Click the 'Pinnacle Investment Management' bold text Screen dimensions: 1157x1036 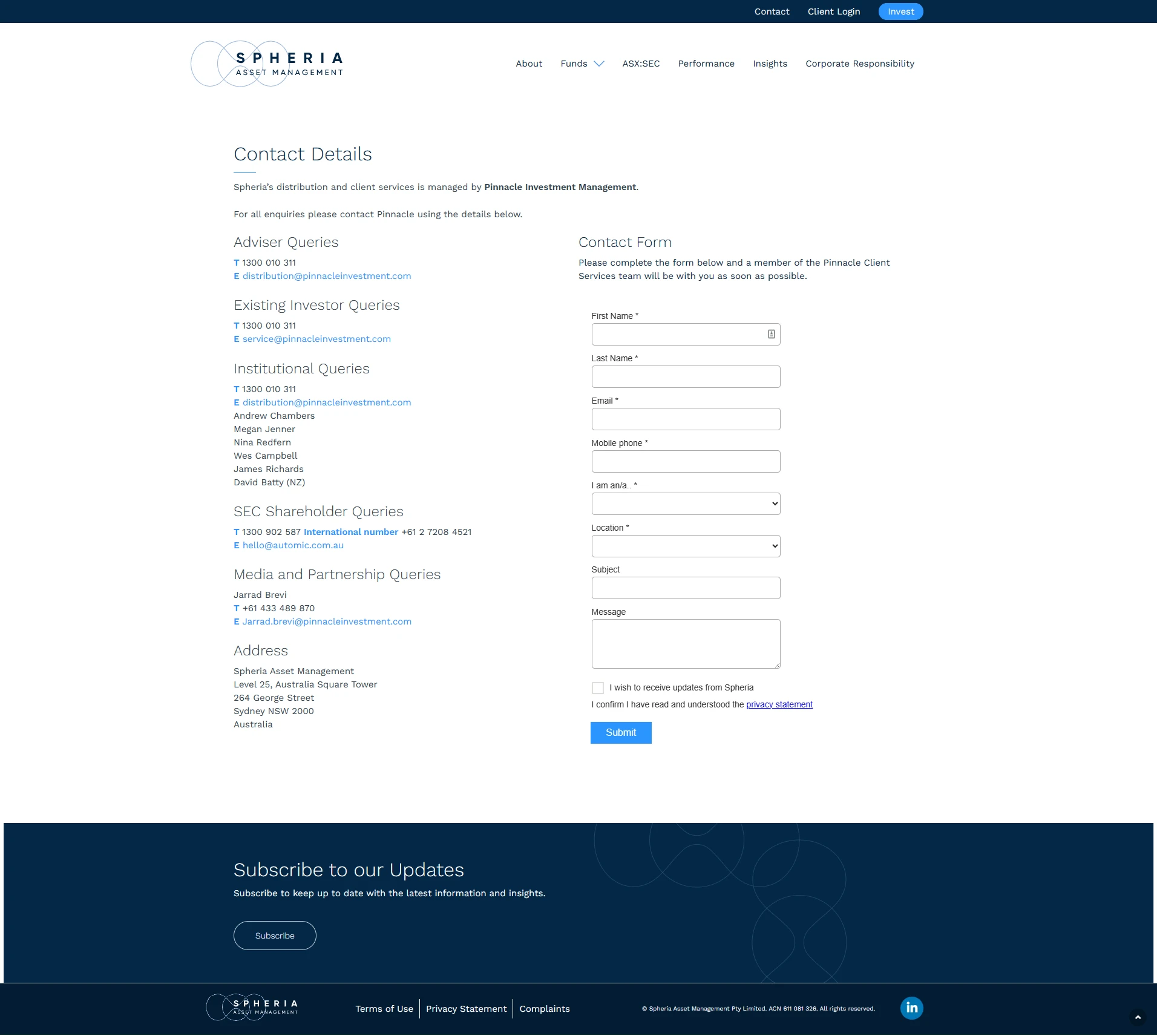[560, 187]
